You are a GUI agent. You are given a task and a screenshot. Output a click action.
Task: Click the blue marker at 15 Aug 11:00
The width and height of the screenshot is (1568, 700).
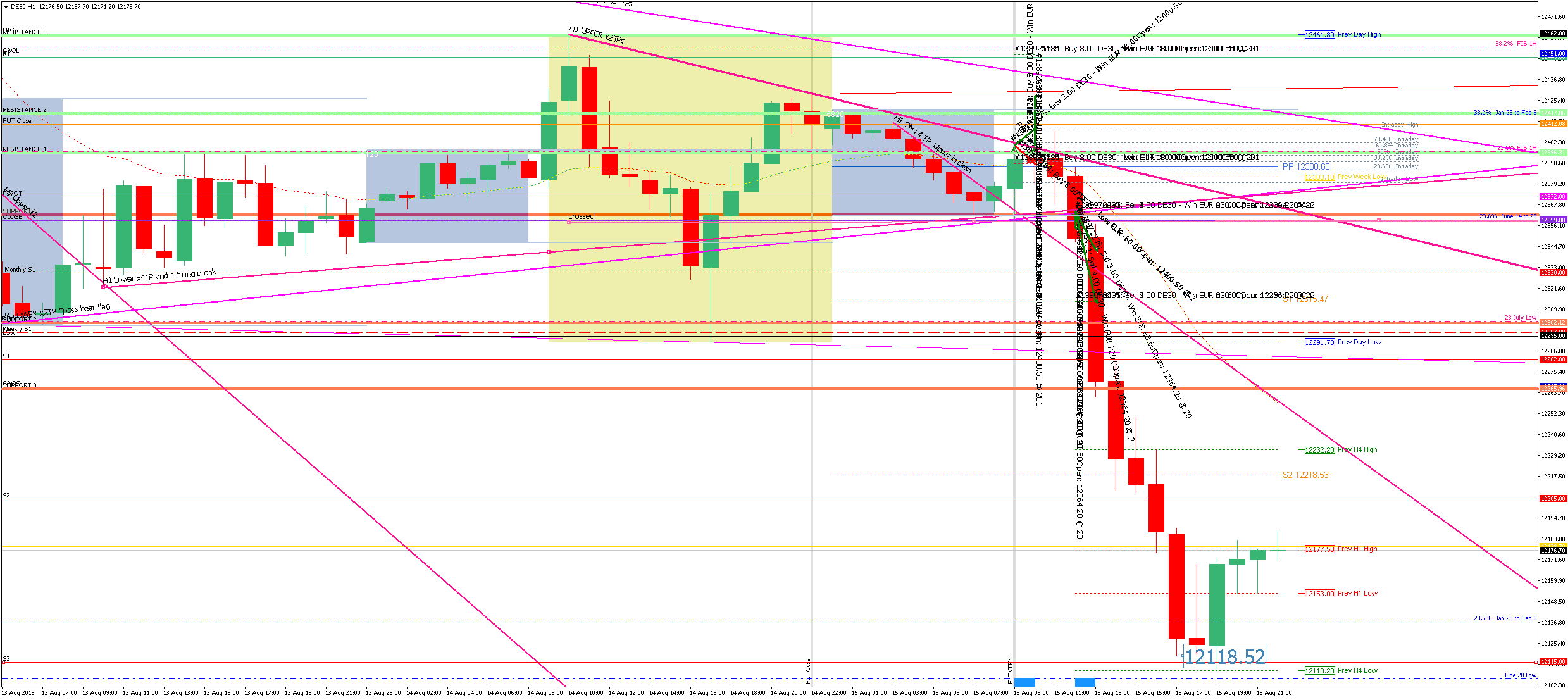[1085, 682]
